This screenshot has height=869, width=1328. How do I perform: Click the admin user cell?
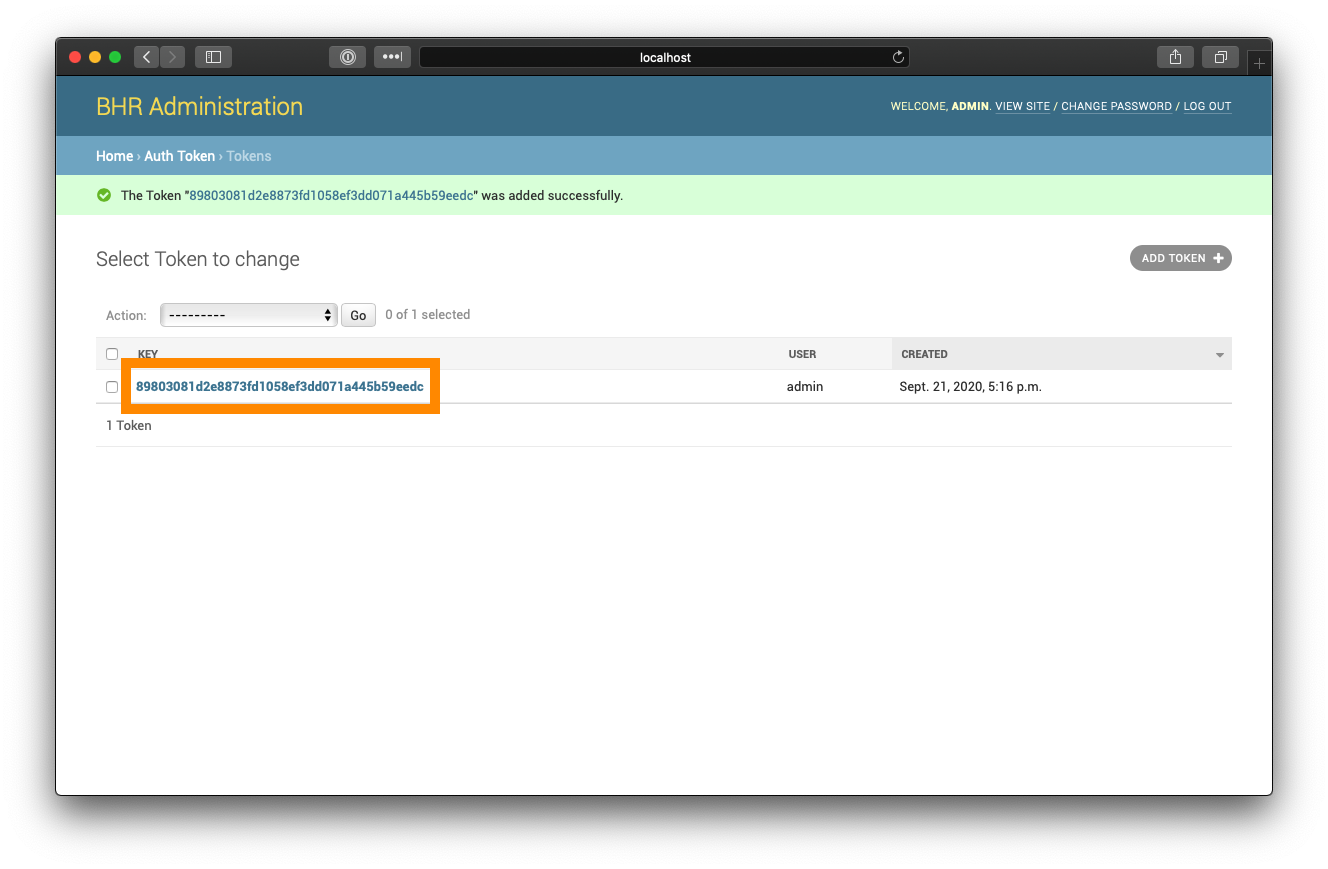click(805, 386)
